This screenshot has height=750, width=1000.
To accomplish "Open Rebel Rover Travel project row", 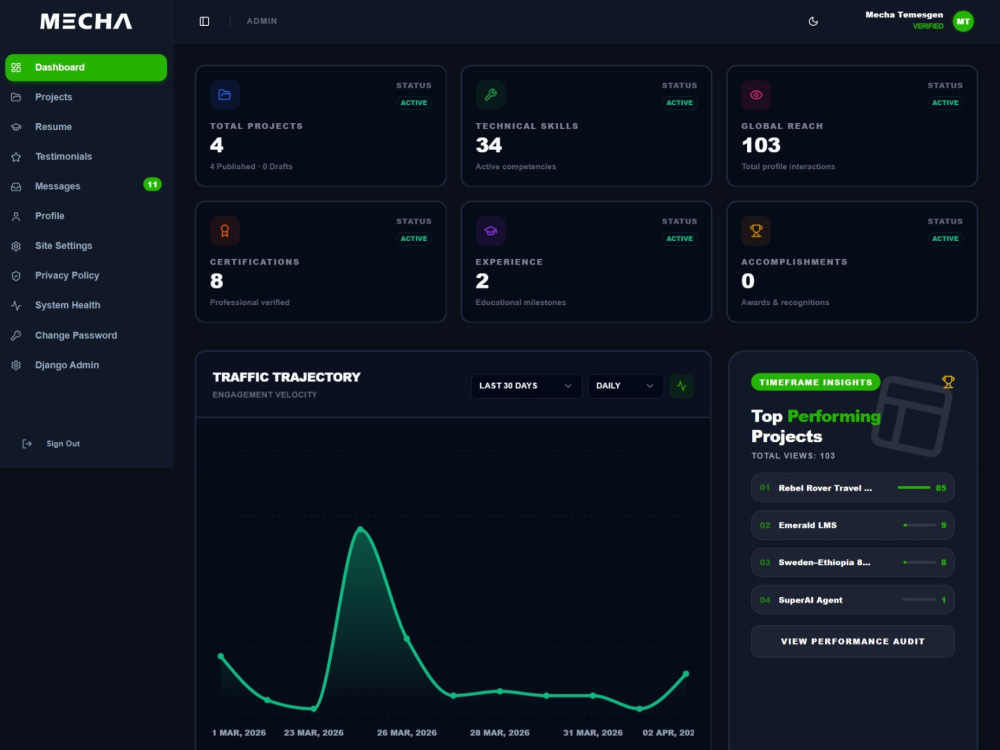I will point(853,488).
